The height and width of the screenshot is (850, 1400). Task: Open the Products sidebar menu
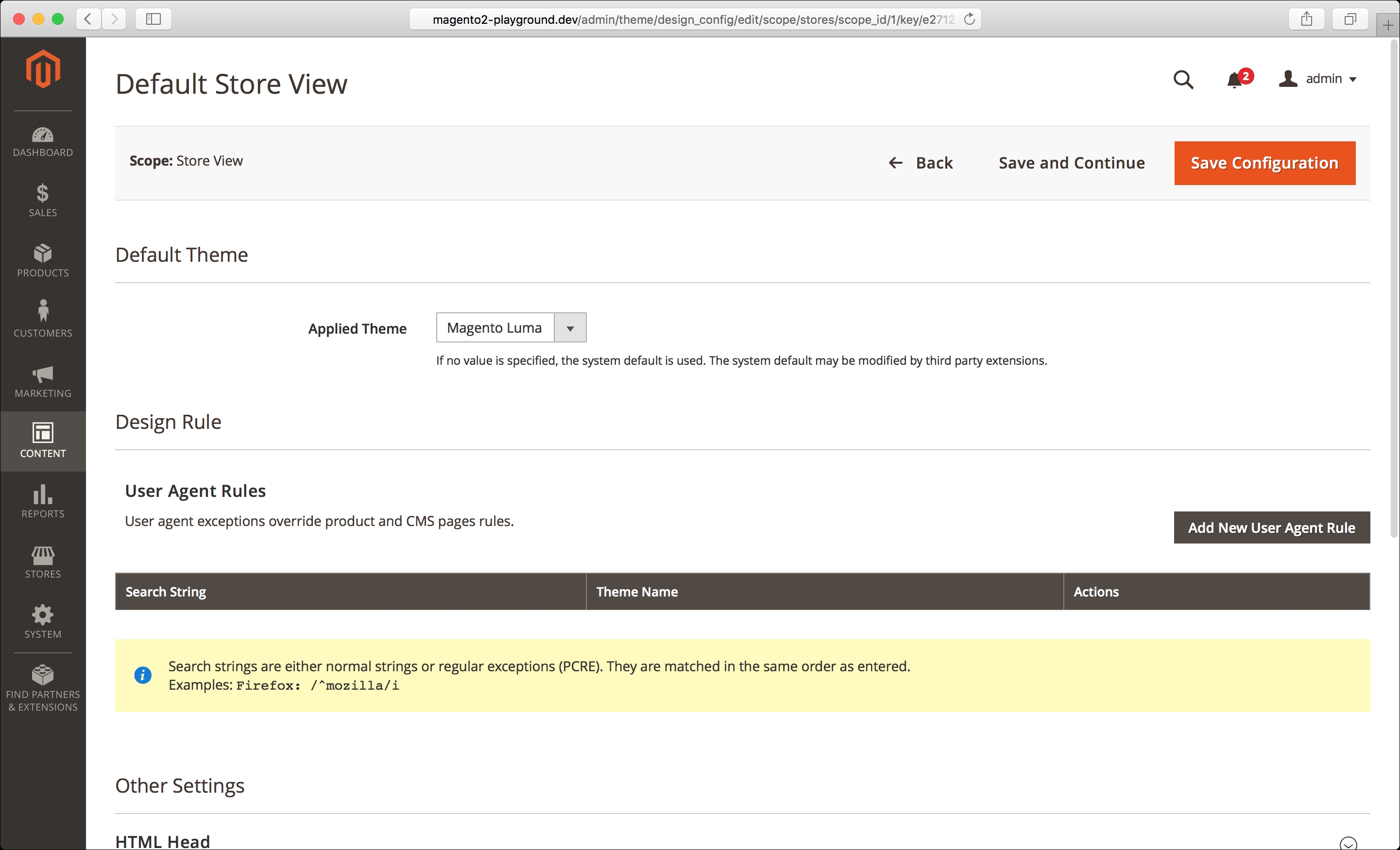(x=43, y=261)
